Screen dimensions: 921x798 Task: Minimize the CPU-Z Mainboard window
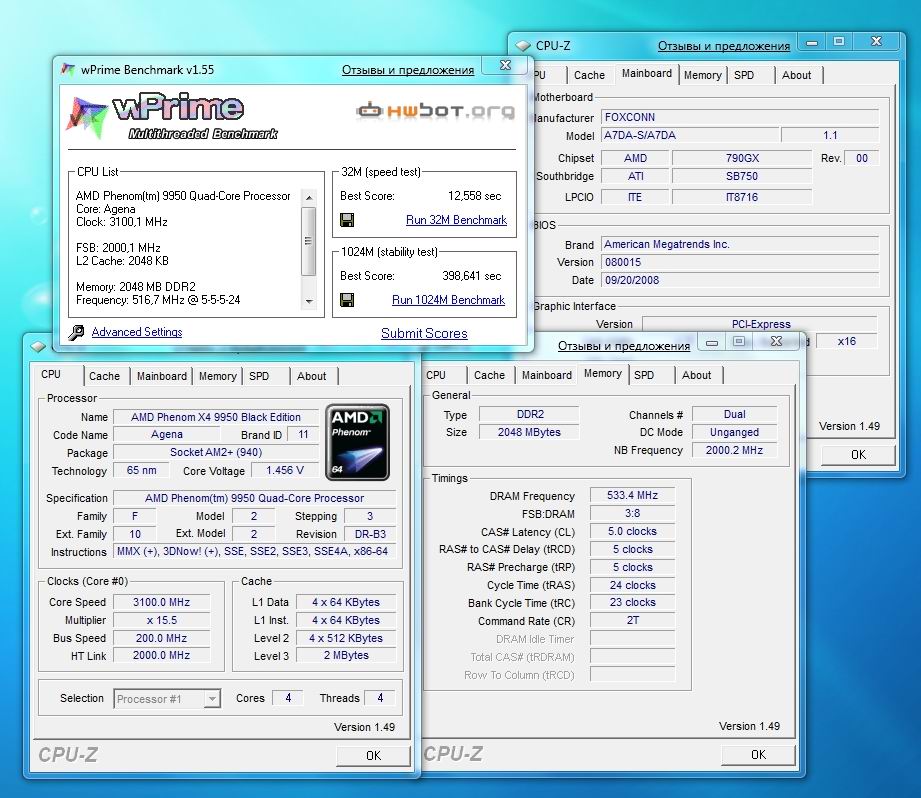pyautogui.click(x=812, y=42)
